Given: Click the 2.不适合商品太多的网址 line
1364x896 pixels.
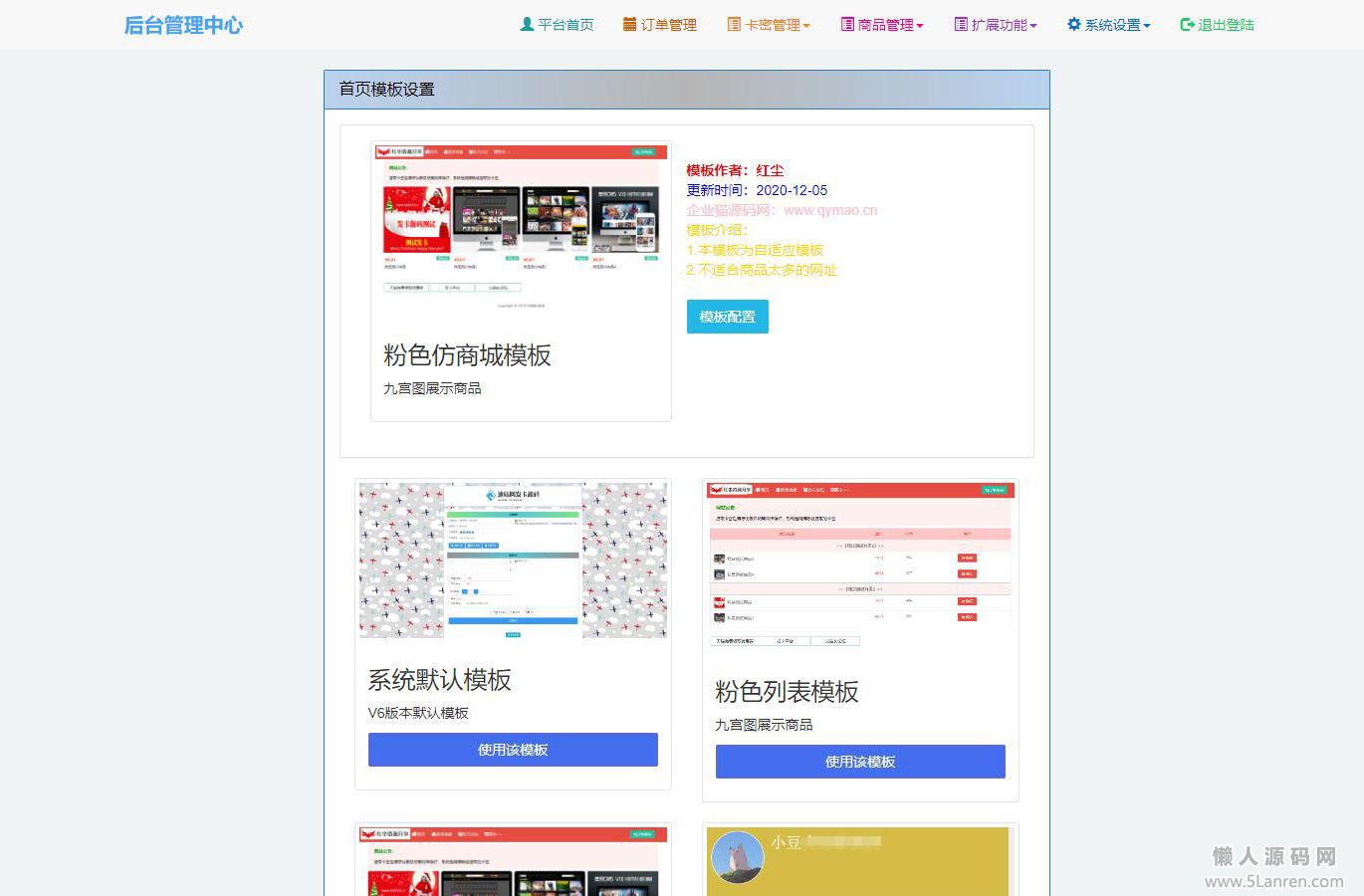Looking at the screenshot, I should (762, 270).
